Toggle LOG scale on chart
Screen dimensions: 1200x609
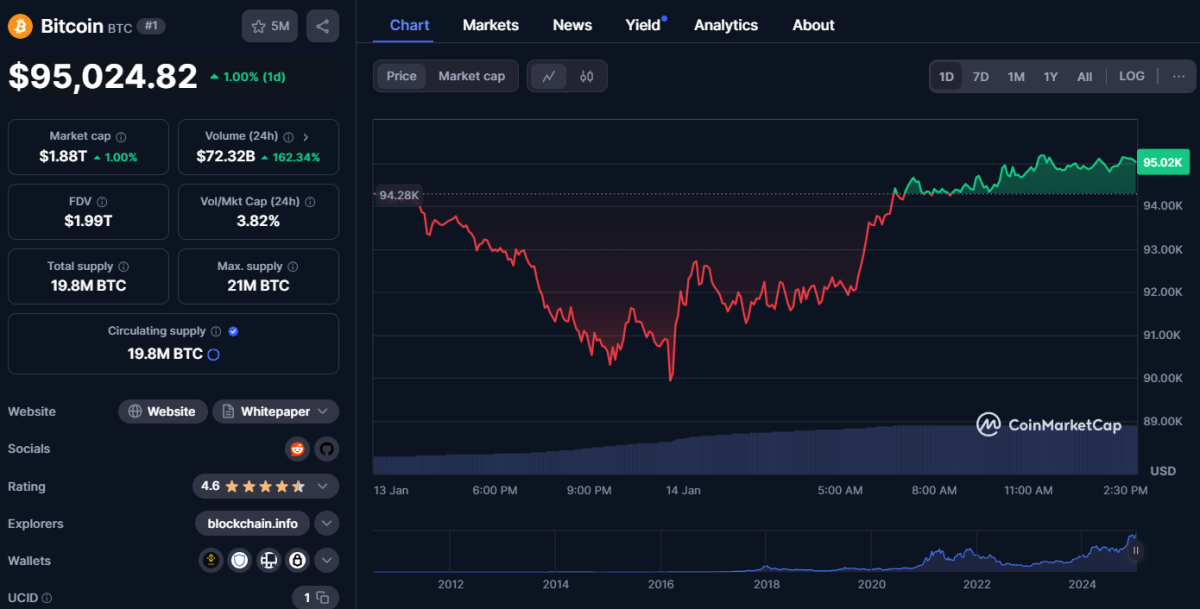pyautogui.click(x=1131, y=76)
